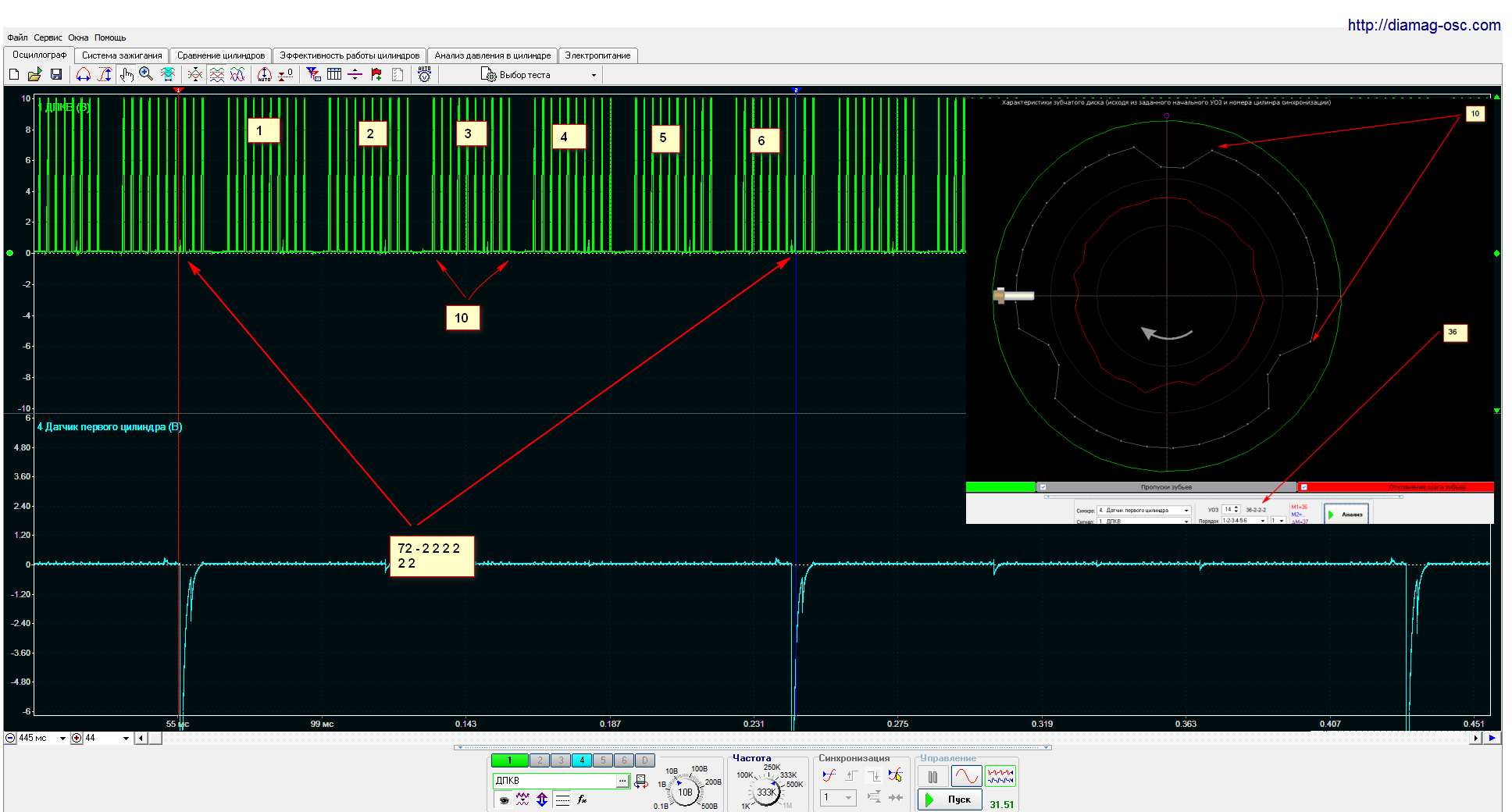The image size is (1512, 812).
Task: Open the sync channel 1 dropdown
Action: tap(838, 797)
